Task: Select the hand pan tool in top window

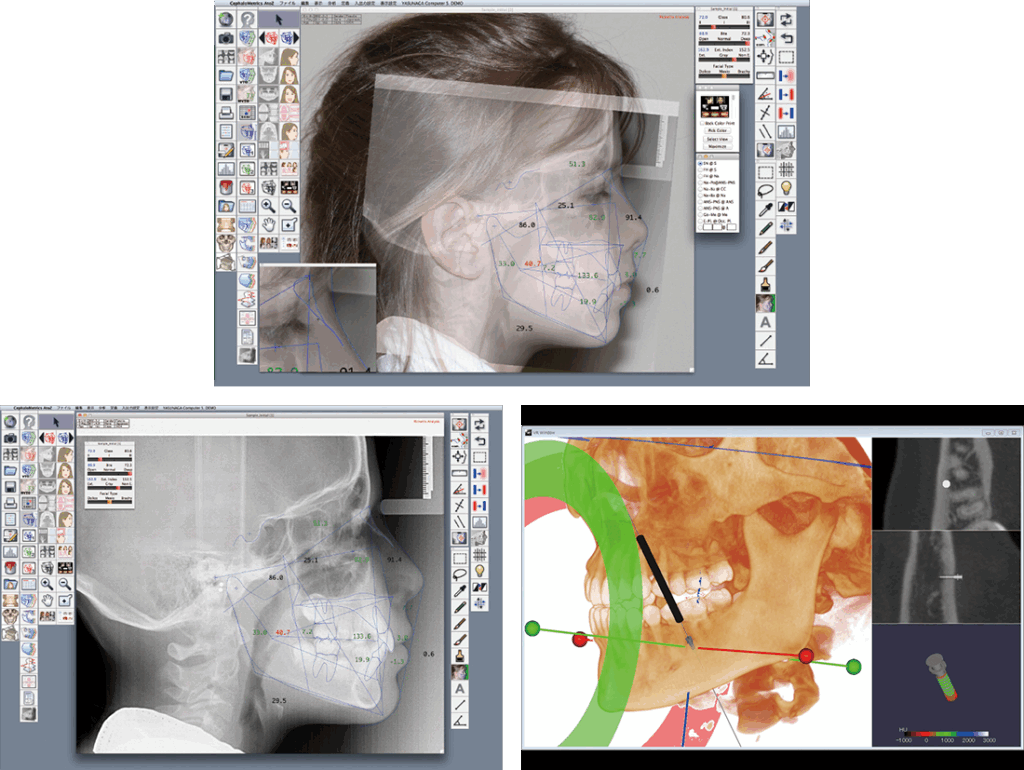Action: (269, 224)
